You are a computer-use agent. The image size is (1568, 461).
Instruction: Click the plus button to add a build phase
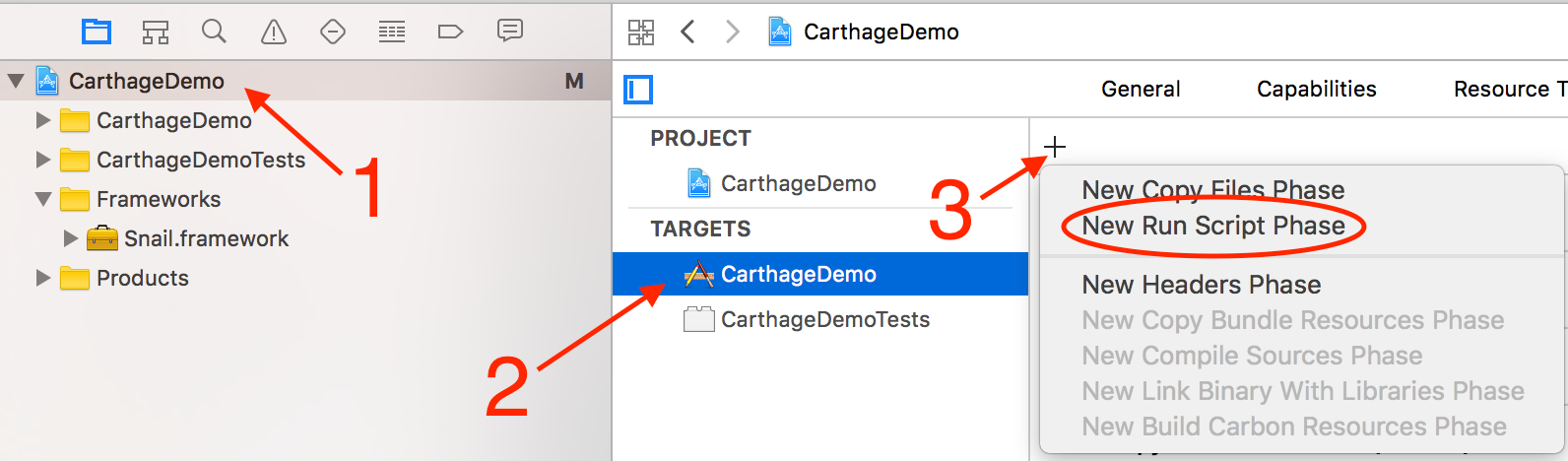tap(1055, 148)
